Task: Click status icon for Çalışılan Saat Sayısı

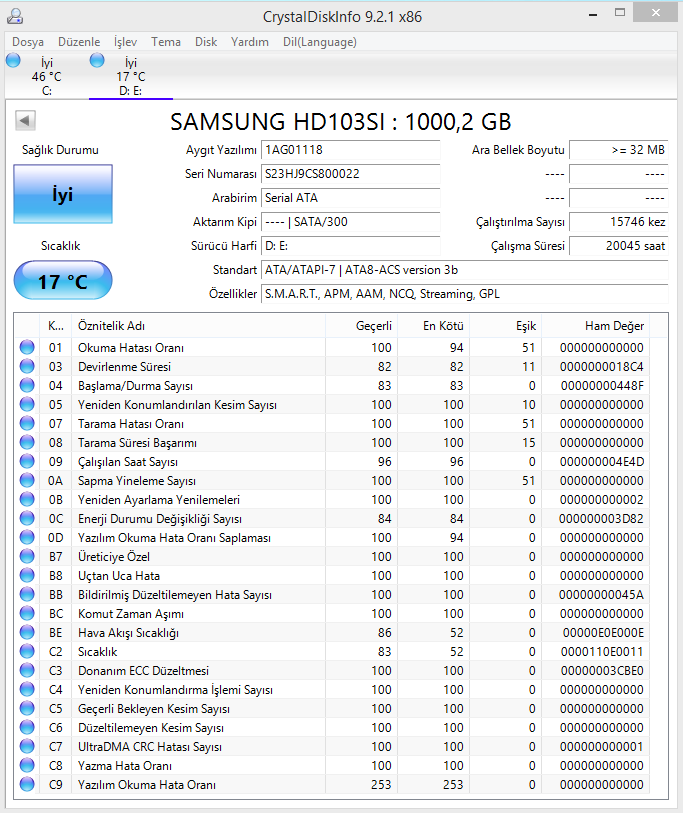Action: pyautogui.click(x=27, y=461)
